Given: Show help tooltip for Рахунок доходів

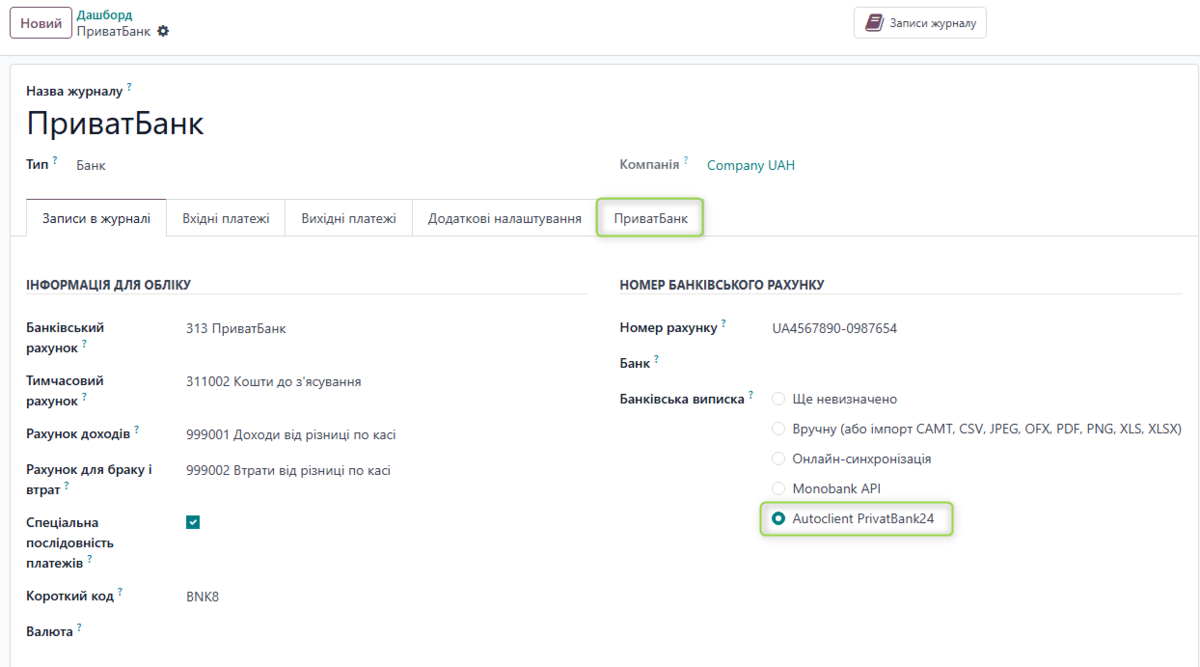Looking at the screenshot, I should click(x=136, y=430).
